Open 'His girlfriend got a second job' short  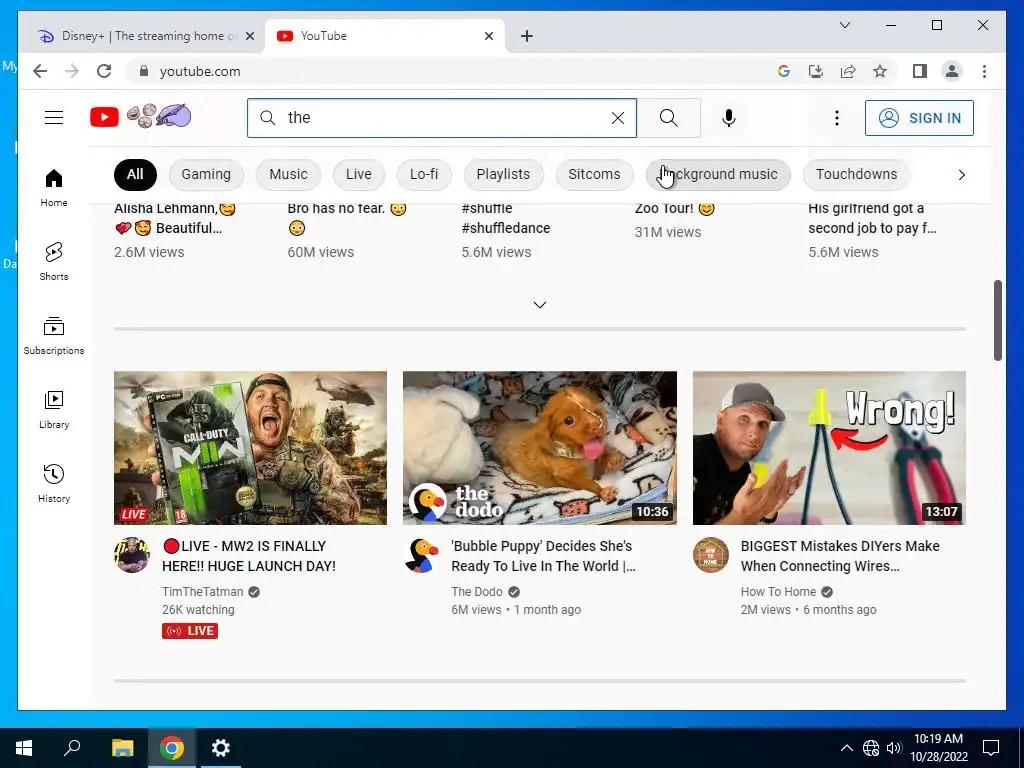pos(872,218)
